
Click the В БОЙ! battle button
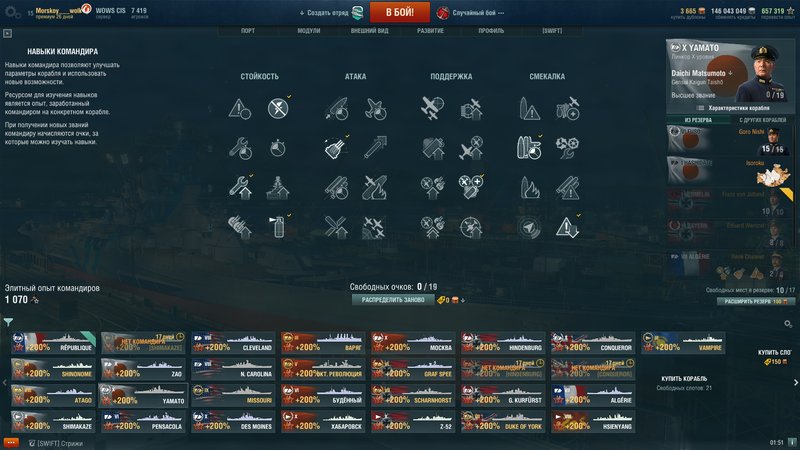tap(399, 12)
